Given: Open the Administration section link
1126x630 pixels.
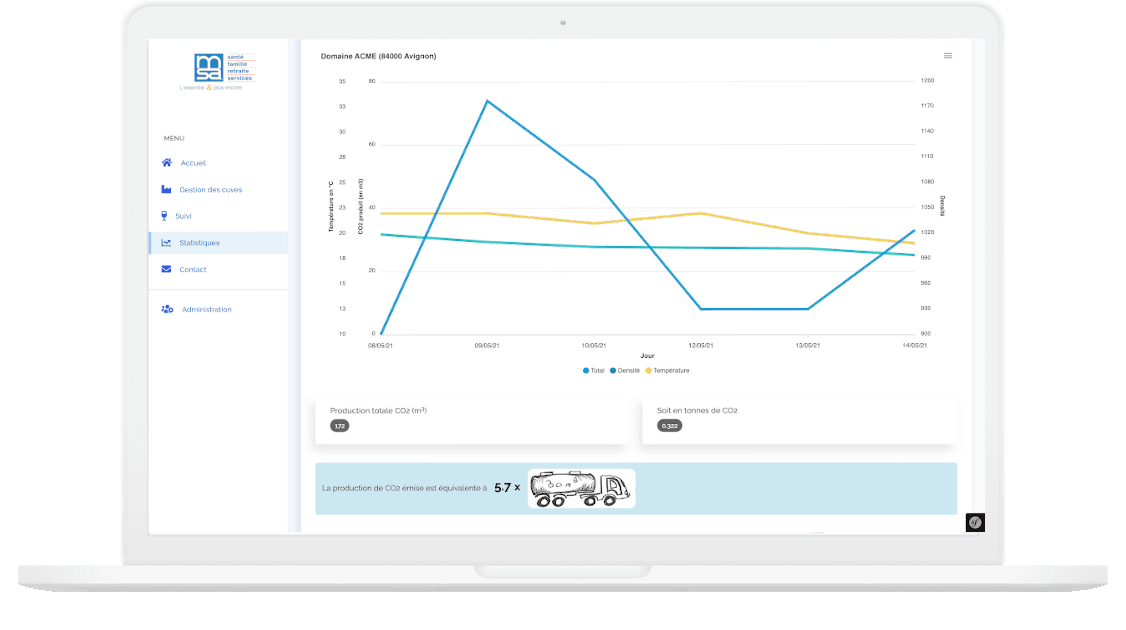Looking at the screenshot, I should coord(206,309).
